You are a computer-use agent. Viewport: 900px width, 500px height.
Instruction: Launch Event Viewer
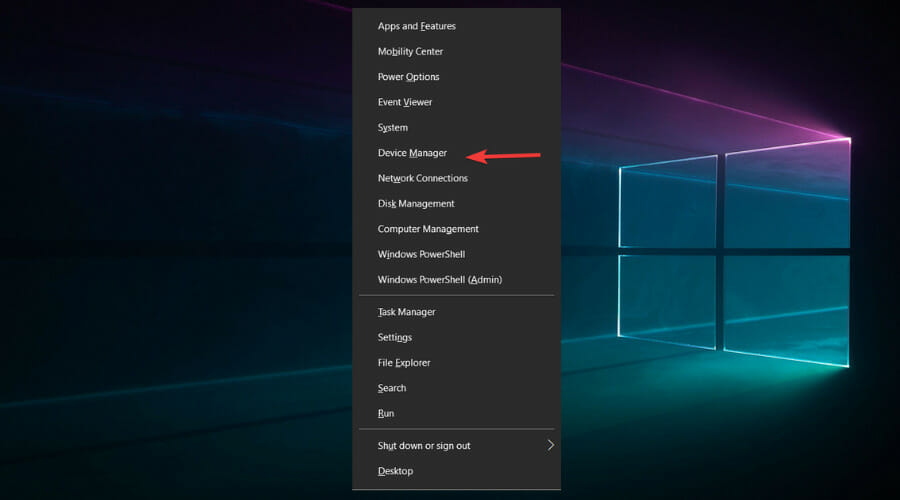tap(456, 102)
